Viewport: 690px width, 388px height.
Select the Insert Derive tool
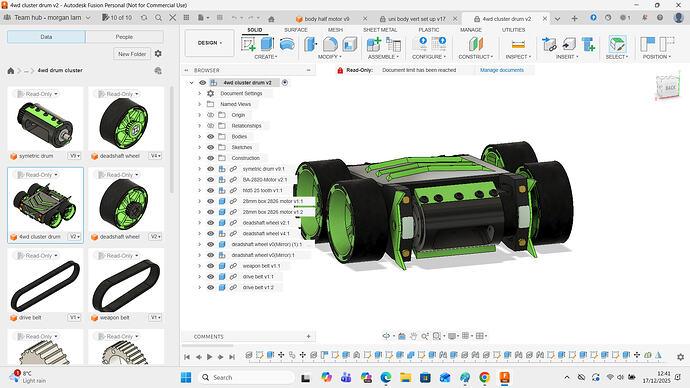tap(549, 44)
